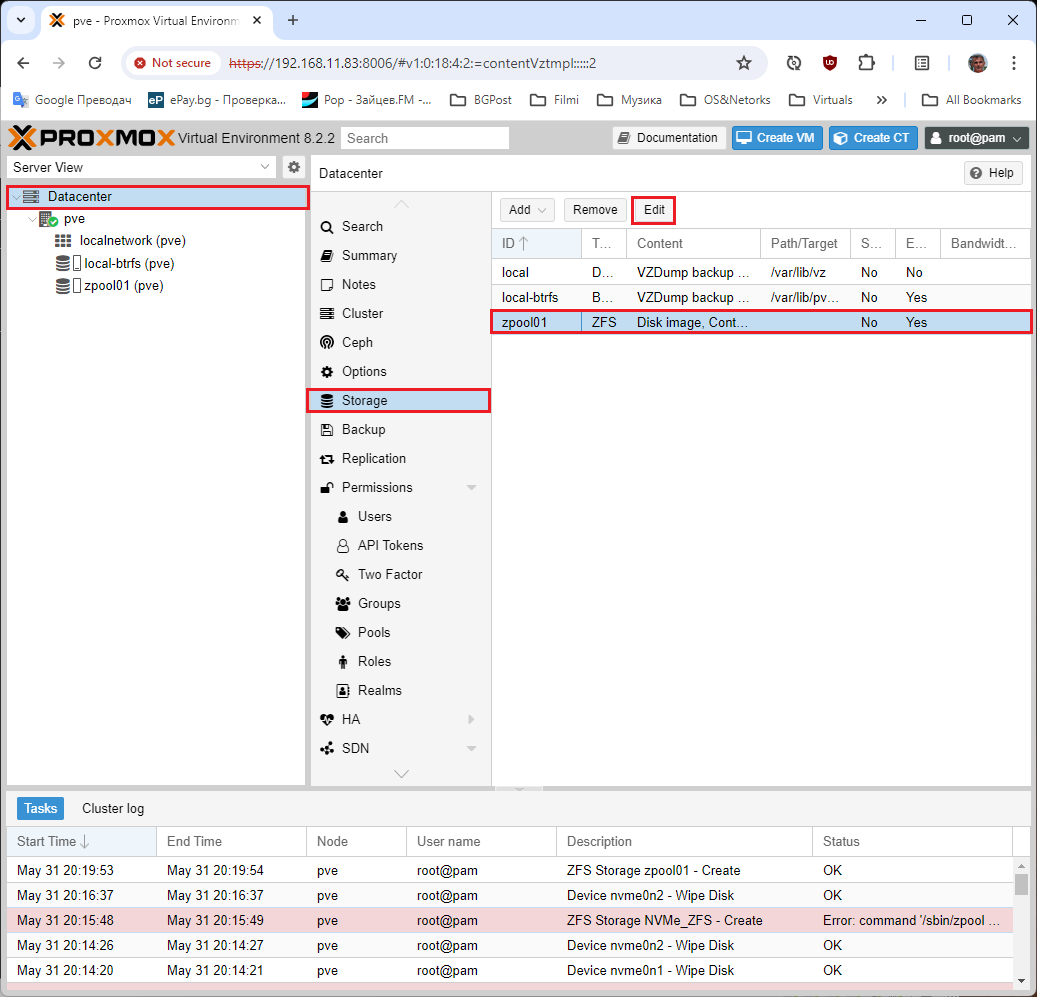Click the SDN network icon

click(327, 748)
